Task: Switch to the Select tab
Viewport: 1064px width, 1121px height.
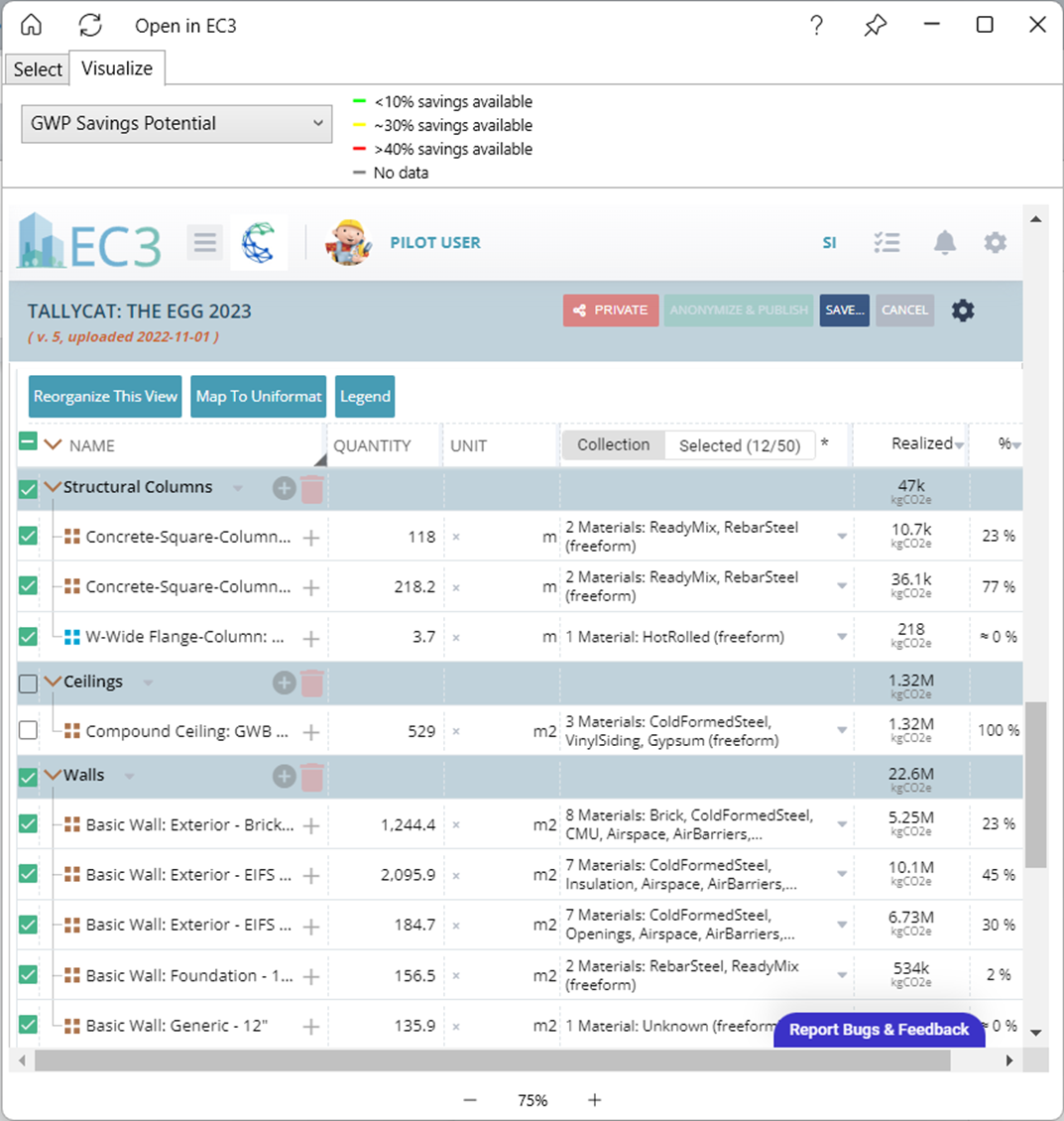Action: [x=38, y=69]
